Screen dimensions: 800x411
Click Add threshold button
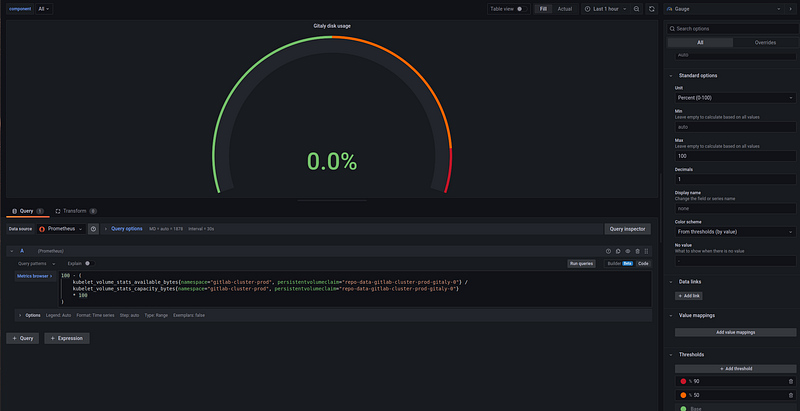pos(735,369)
